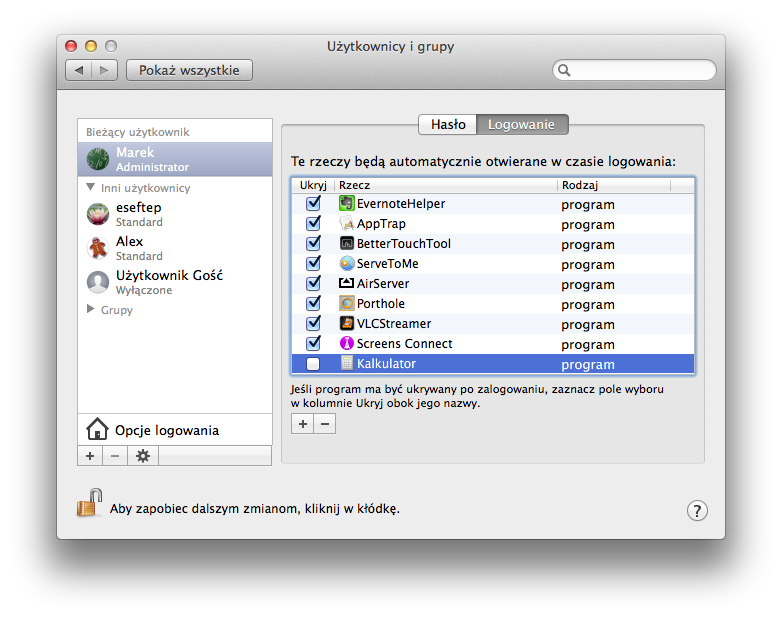
Task: Uncheck Ukryj for AirServer
Action: [x=313, y=283]
